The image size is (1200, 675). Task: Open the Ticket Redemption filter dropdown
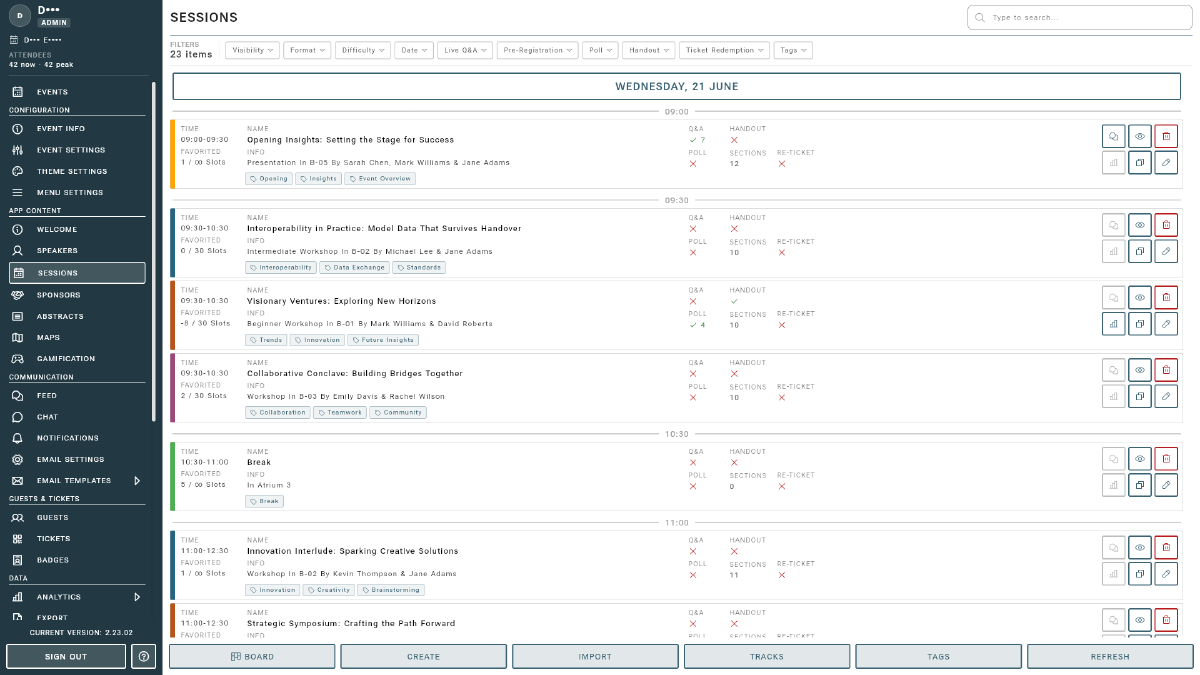(x=725, y=50)
